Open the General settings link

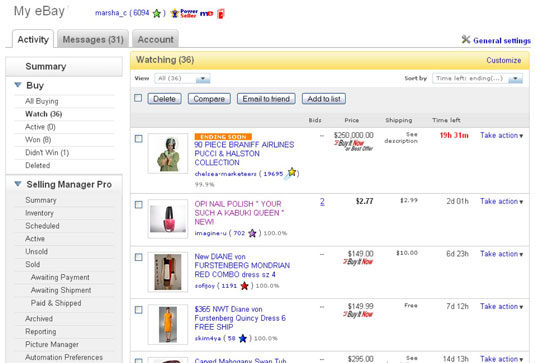point(502,41)
